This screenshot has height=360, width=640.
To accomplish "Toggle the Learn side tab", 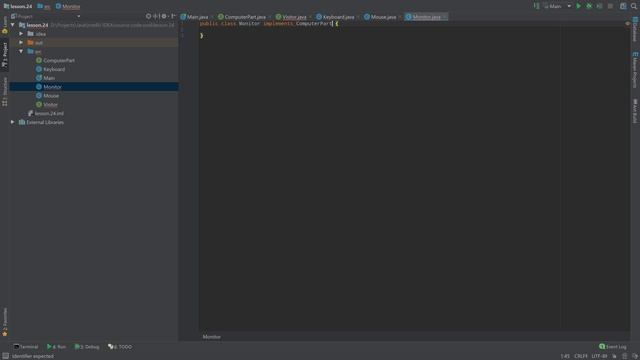I will click(x=4, y=25).
